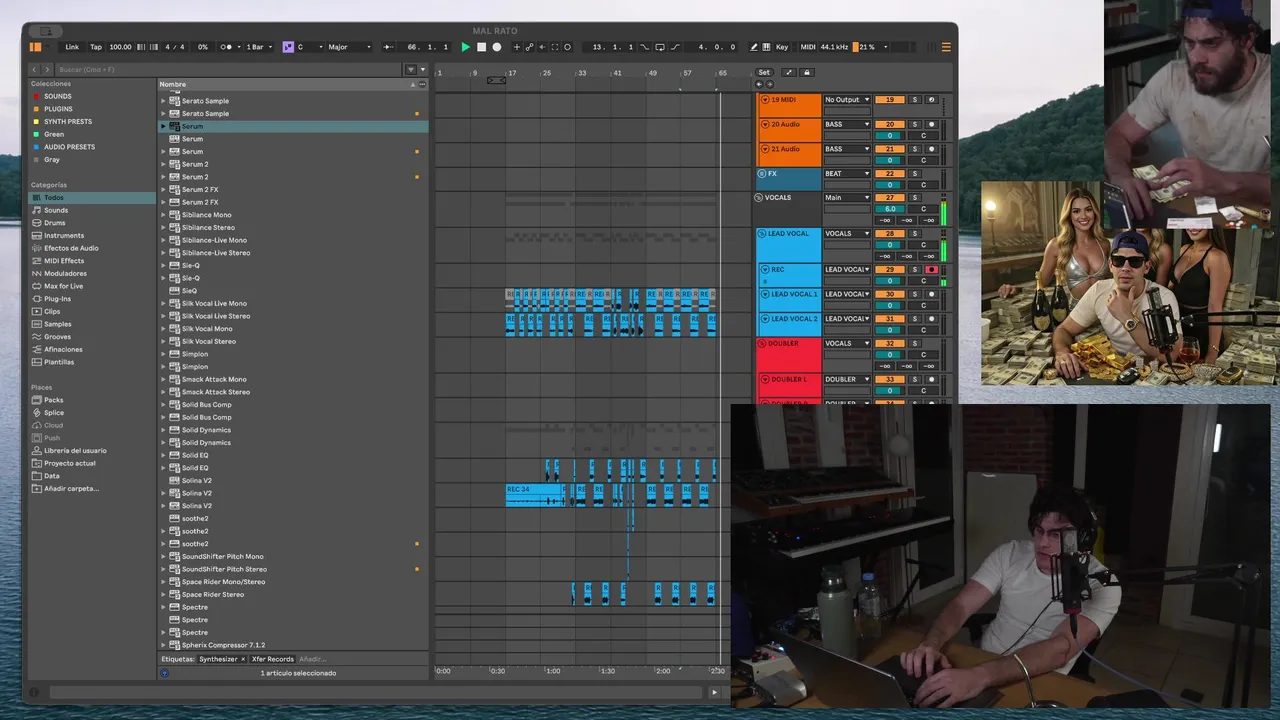Toggle the metronome button
This screenshot has width=1280, height=720.
(228, 47)
